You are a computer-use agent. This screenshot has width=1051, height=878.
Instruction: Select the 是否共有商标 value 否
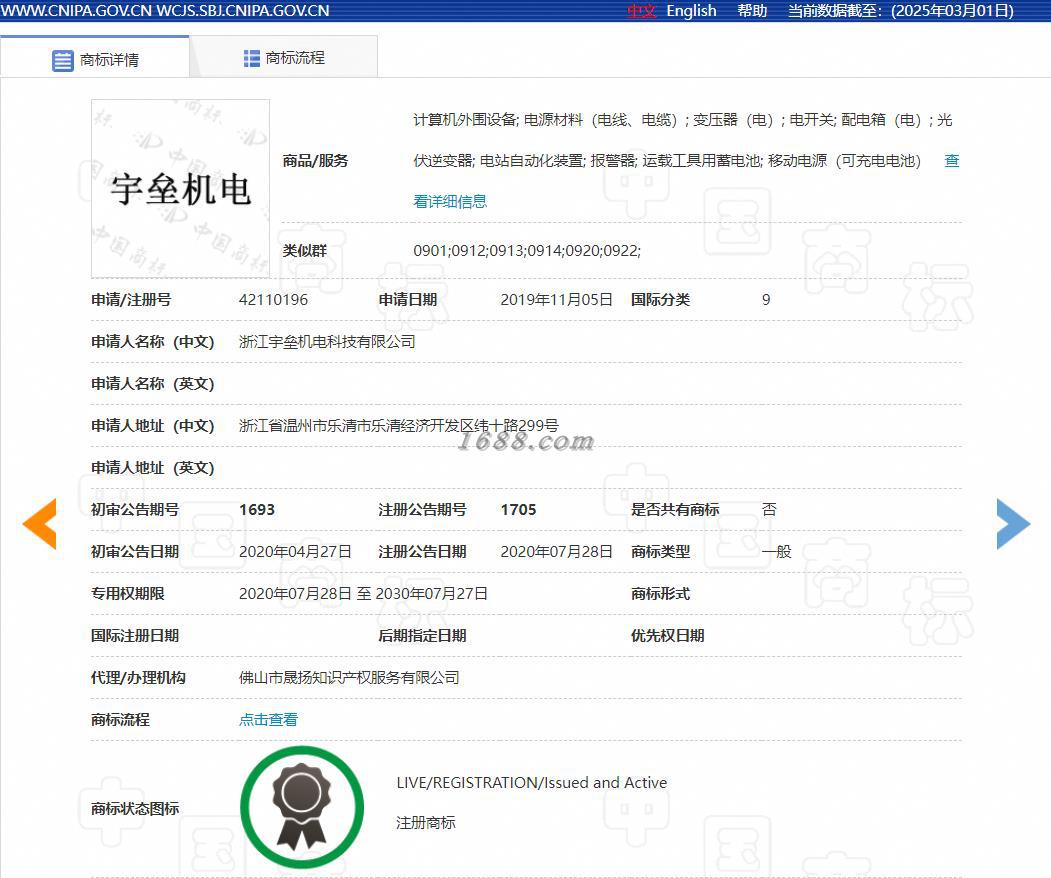pyautogui.click(x=769, y=509)
